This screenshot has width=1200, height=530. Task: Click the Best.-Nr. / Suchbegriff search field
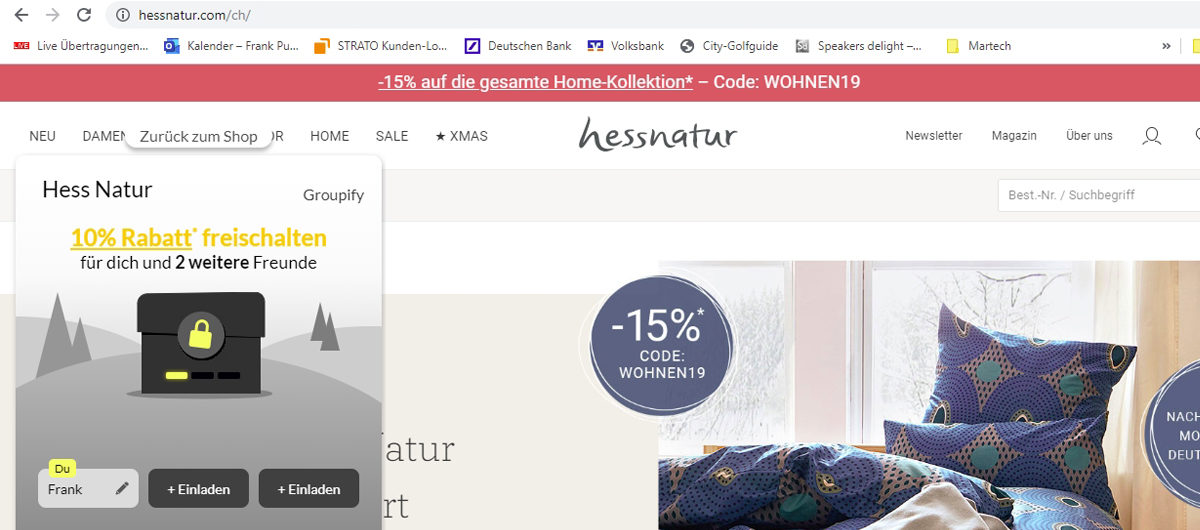(x=1098, y=195)
